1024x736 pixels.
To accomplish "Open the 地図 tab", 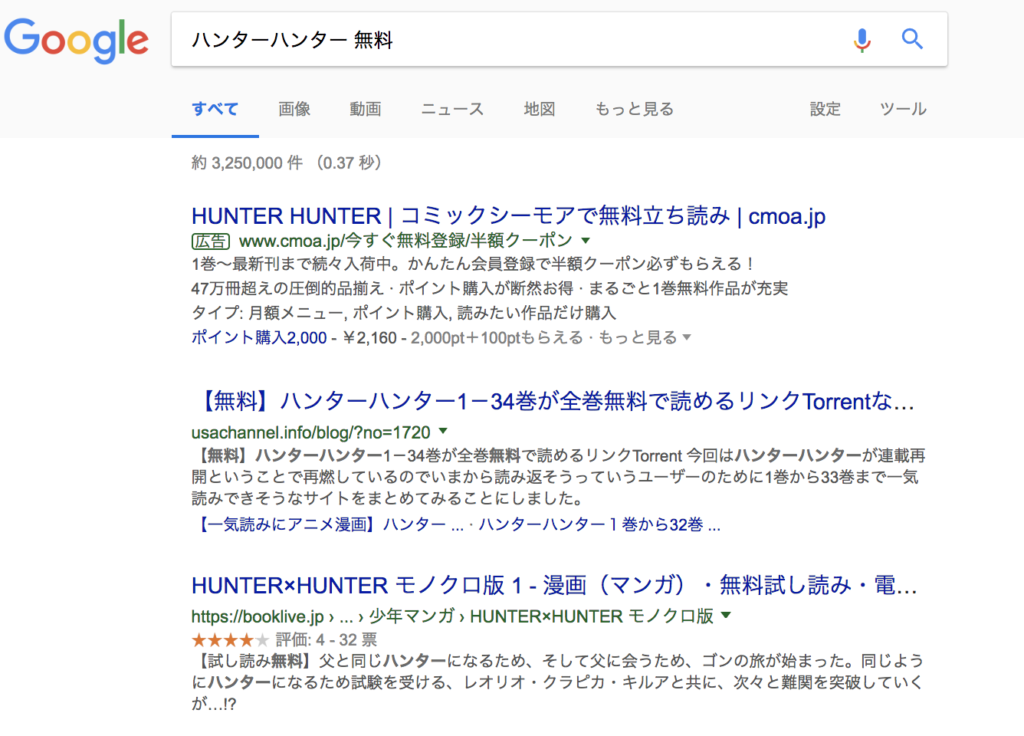I will pyautogui.click(x=539, y=109).
